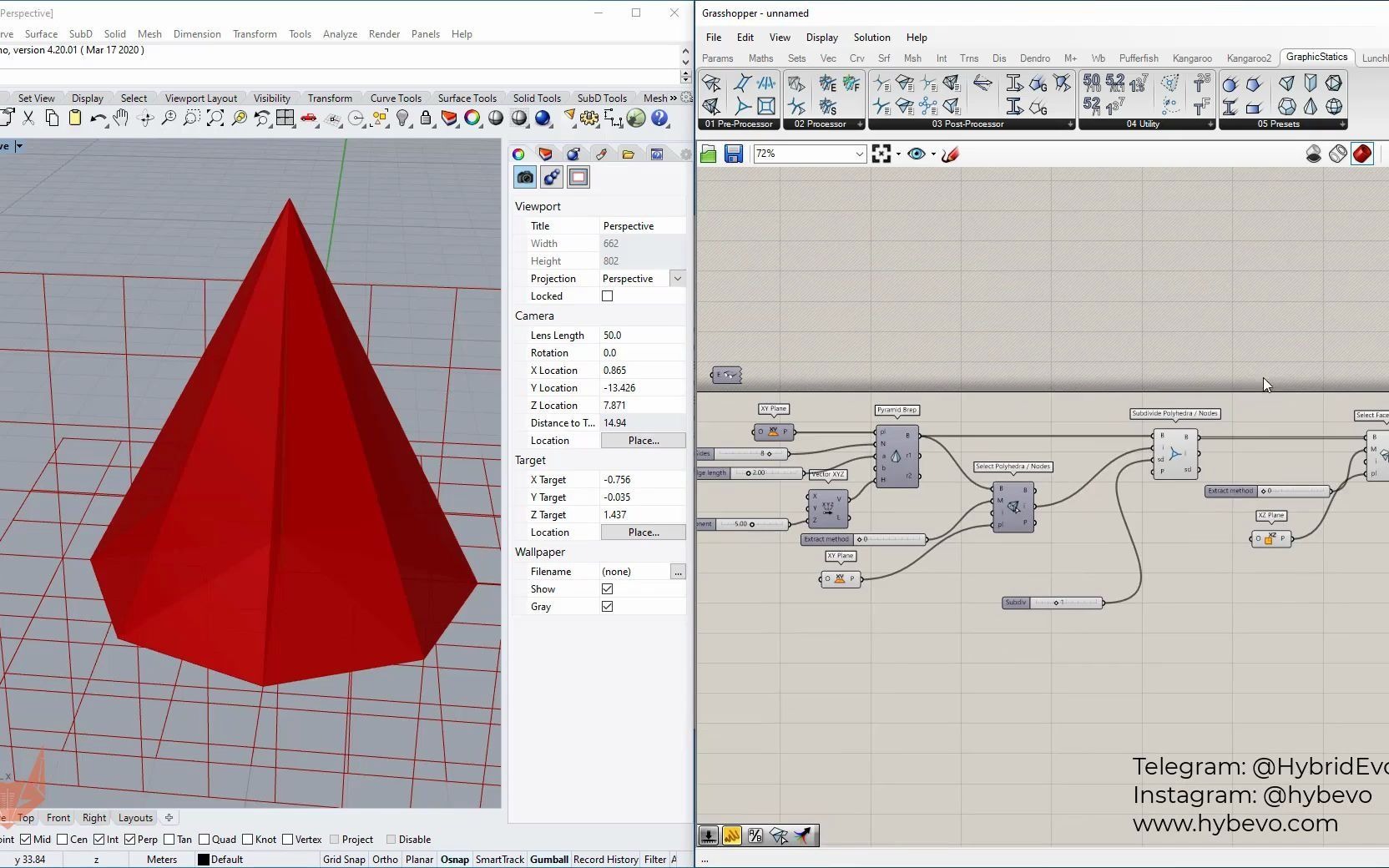Screen dimensions: 1389x868
Task: Enable the Tan object snap
Action: 170,840
